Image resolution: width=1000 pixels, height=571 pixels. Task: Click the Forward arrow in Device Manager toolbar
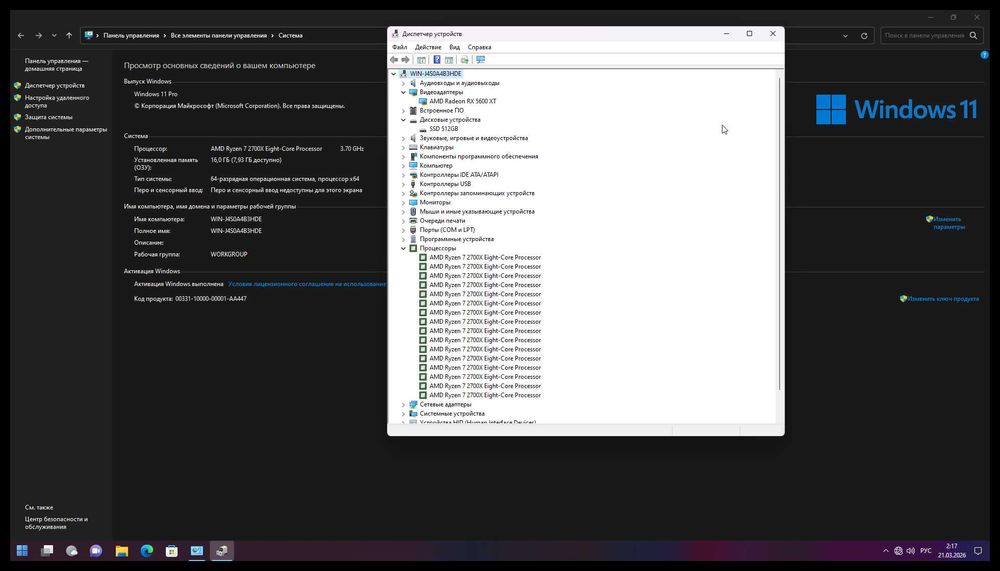tap(406, 59)
